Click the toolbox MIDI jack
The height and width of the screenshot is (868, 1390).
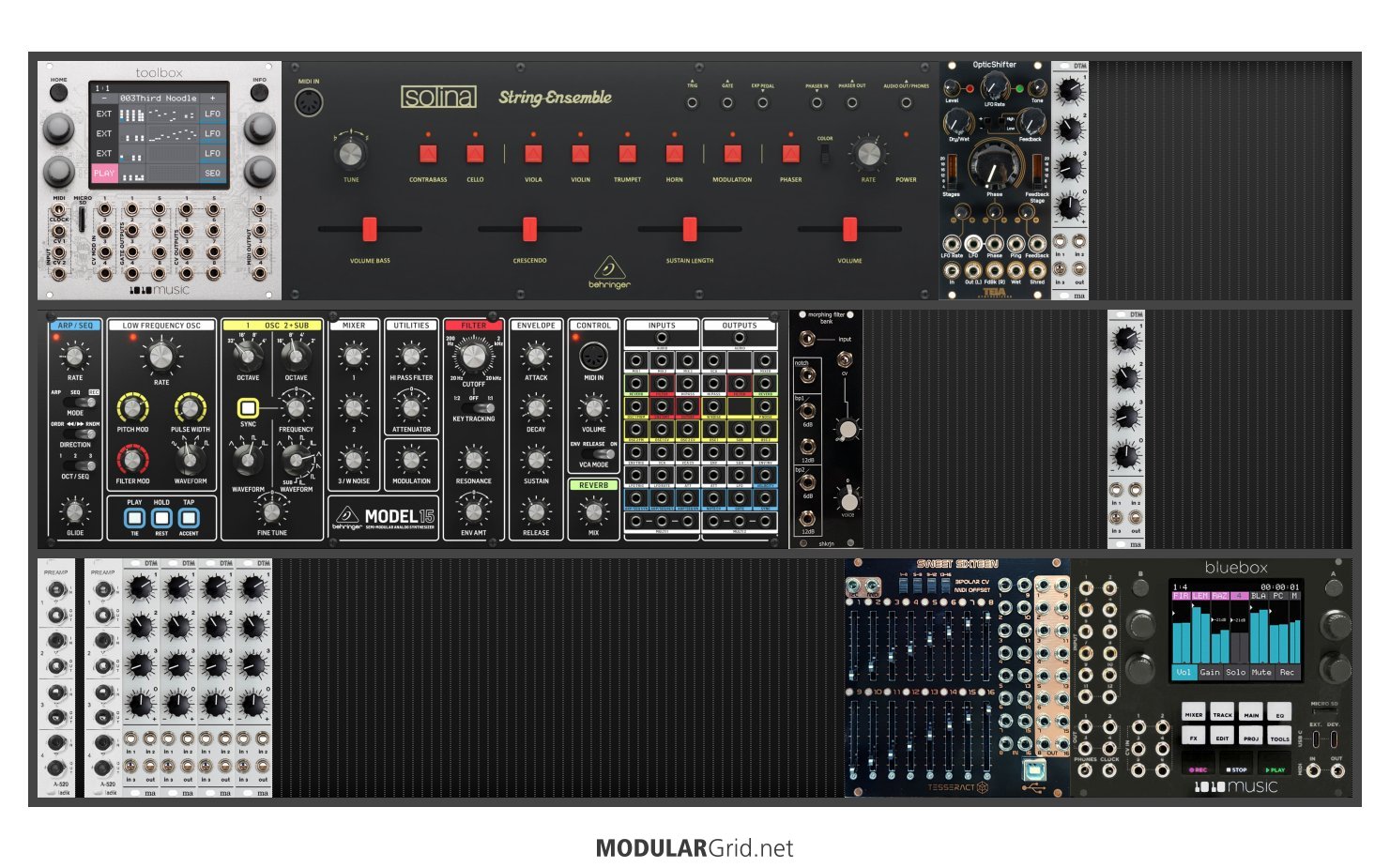pyautogui.click(x=59, y=209)
